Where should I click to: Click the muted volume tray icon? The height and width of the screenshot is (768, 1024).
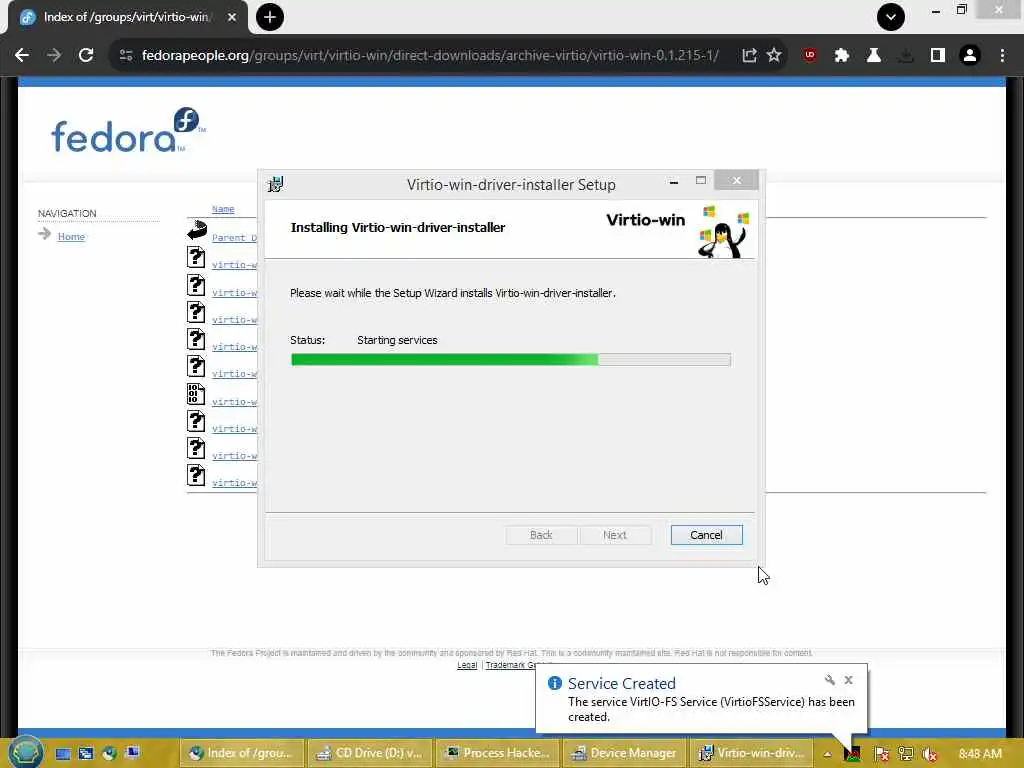[930, 754]
